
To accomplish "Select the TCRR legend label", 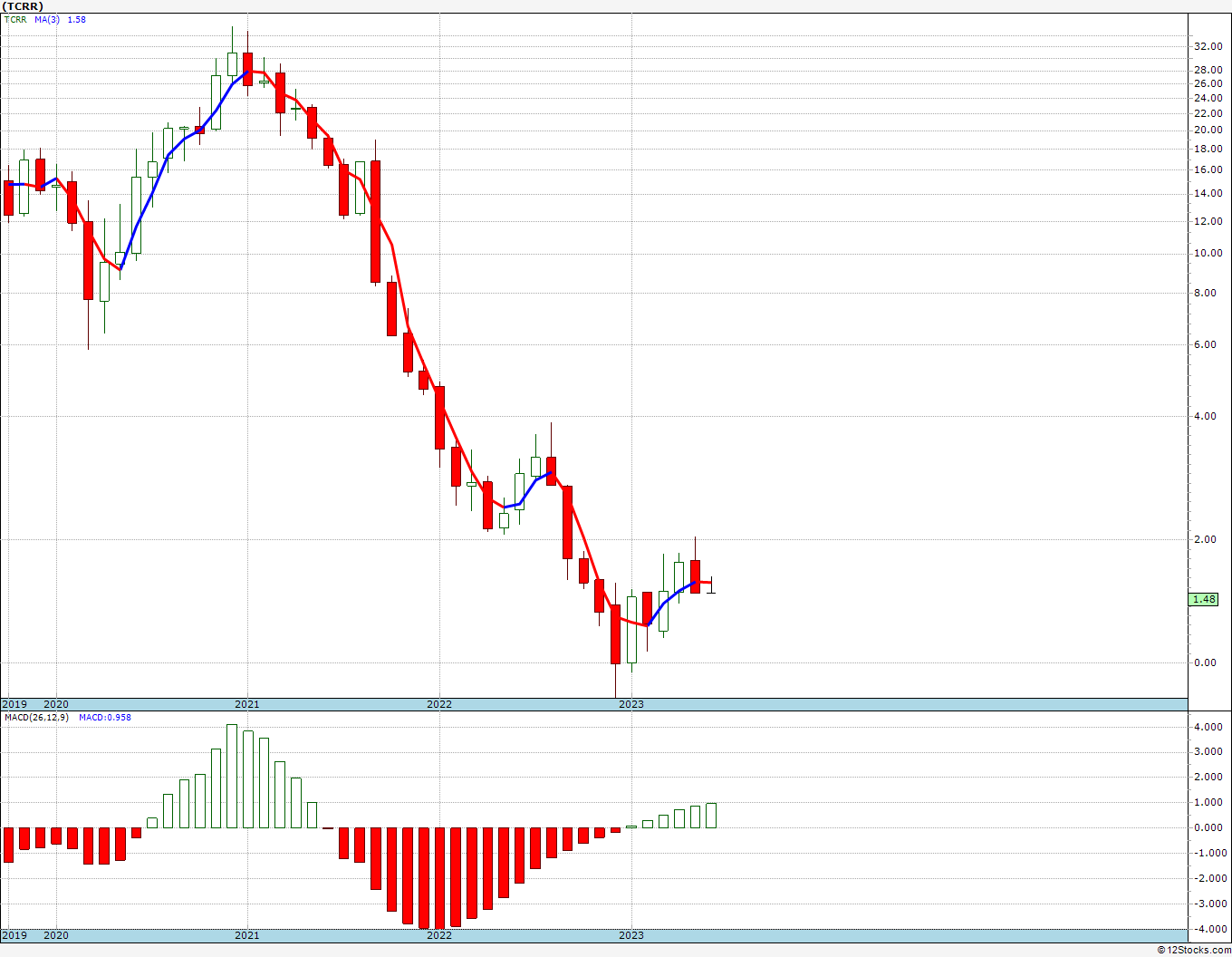I will pyautogui.click(x=15, y=19).
